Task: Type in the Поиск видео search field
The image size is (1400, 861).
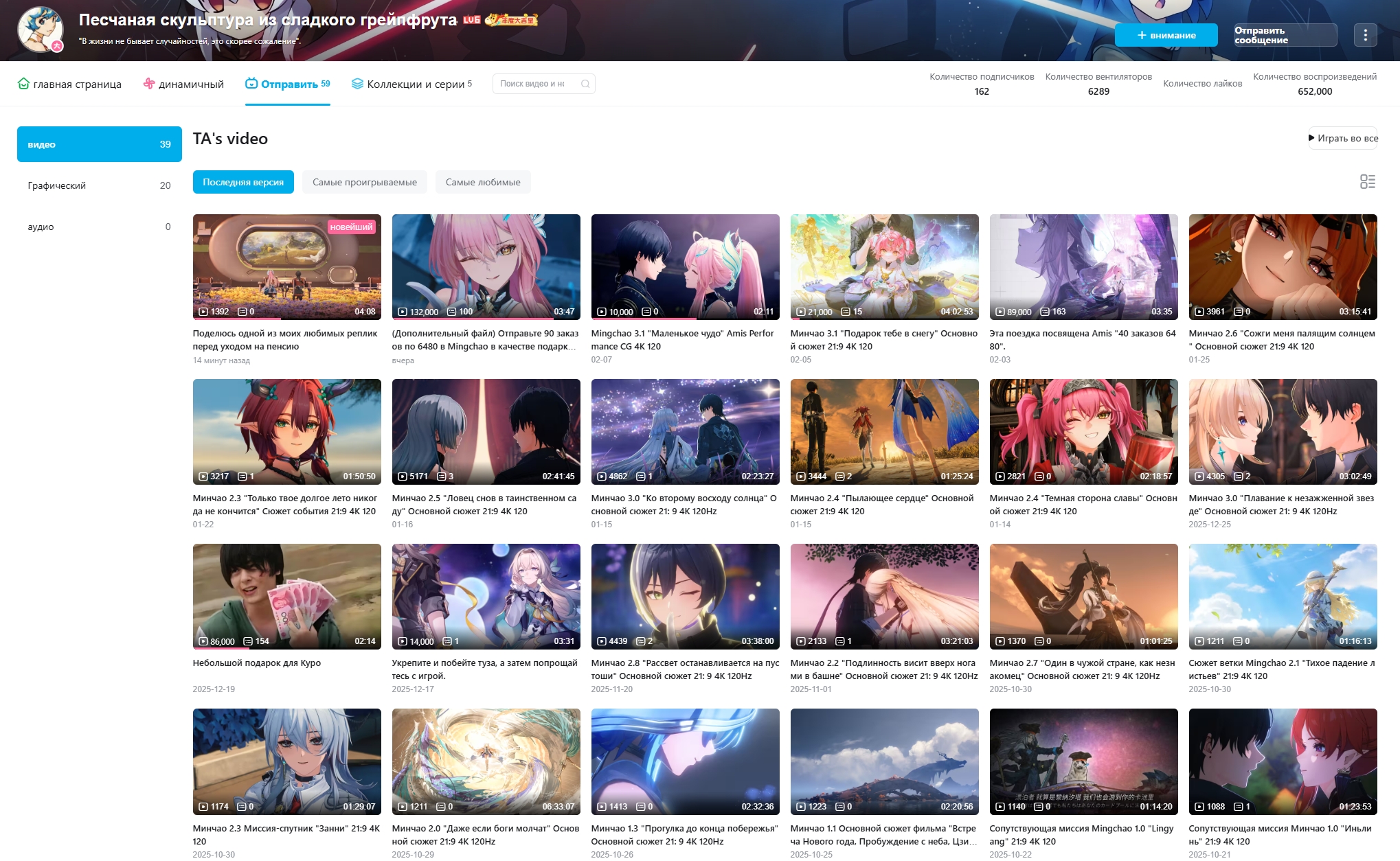Action: 533,84
